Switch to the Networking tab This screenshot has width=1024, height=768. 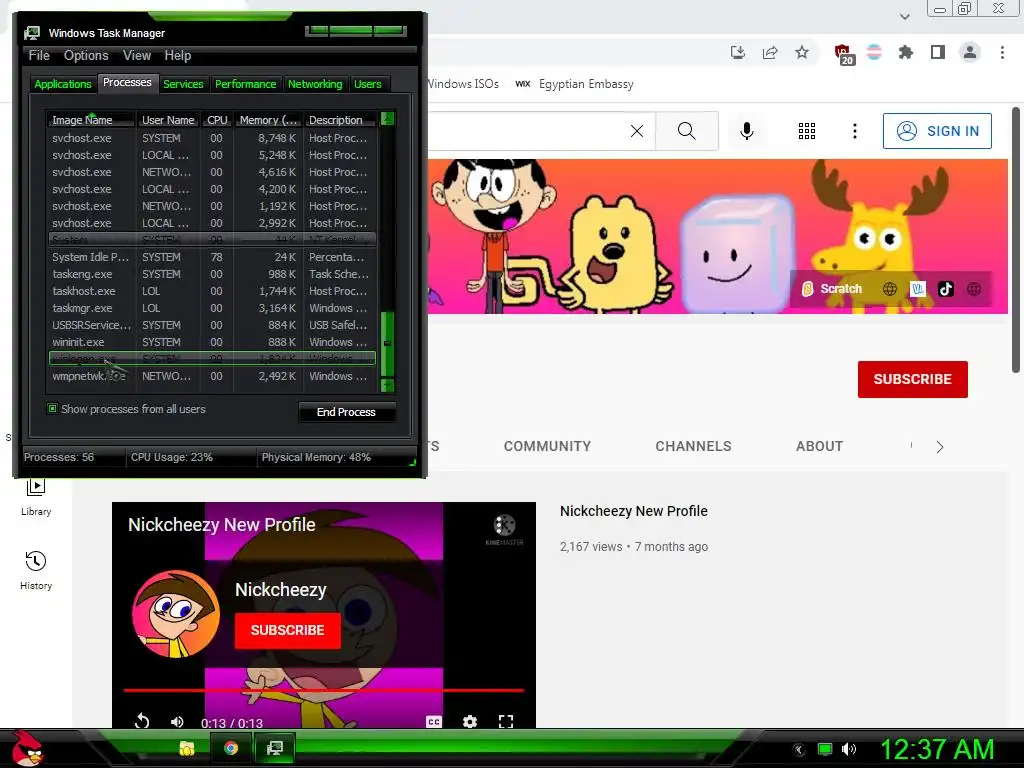click(x=315, y=84)
